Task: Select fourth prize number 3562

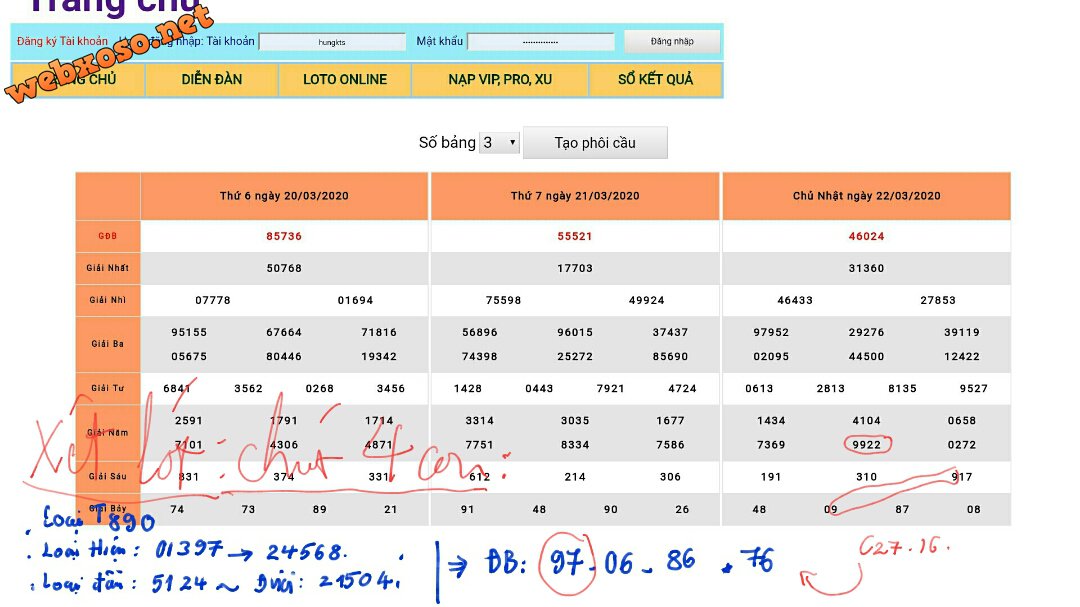Action: coord(249,389)
